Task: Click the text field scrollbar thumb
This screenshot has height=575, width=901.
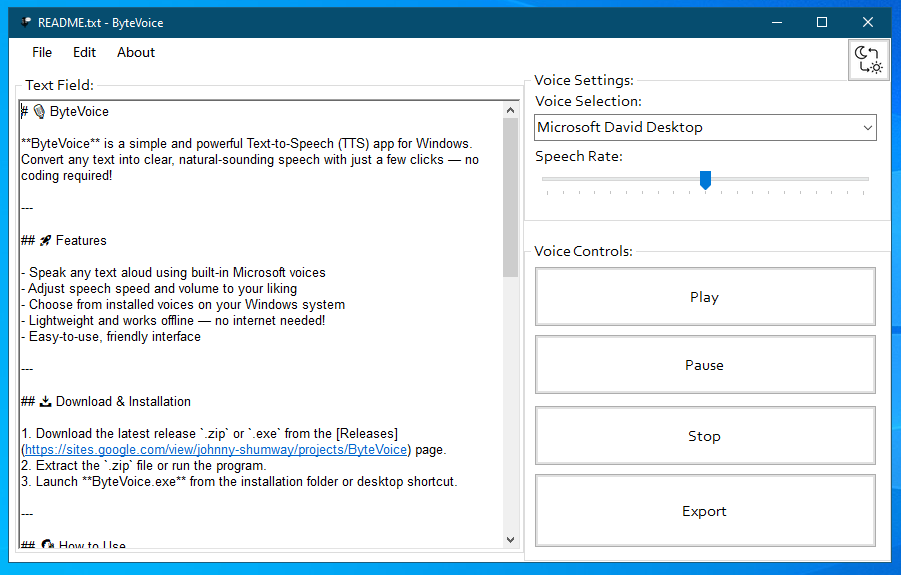Action: coord(510,198)
